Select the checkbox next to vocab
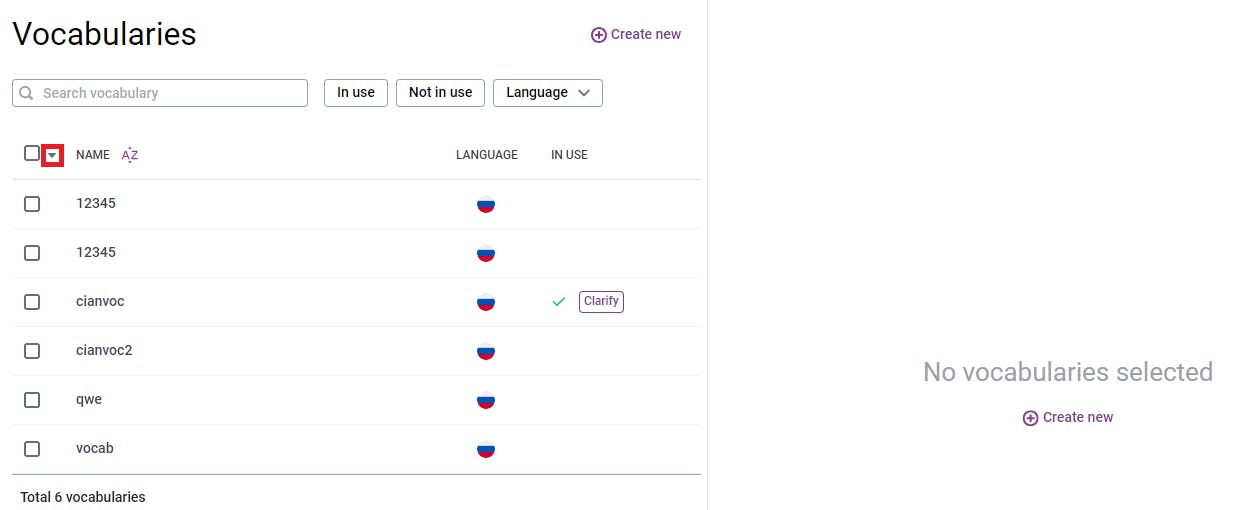1236x510 pixels. point(32,449)
